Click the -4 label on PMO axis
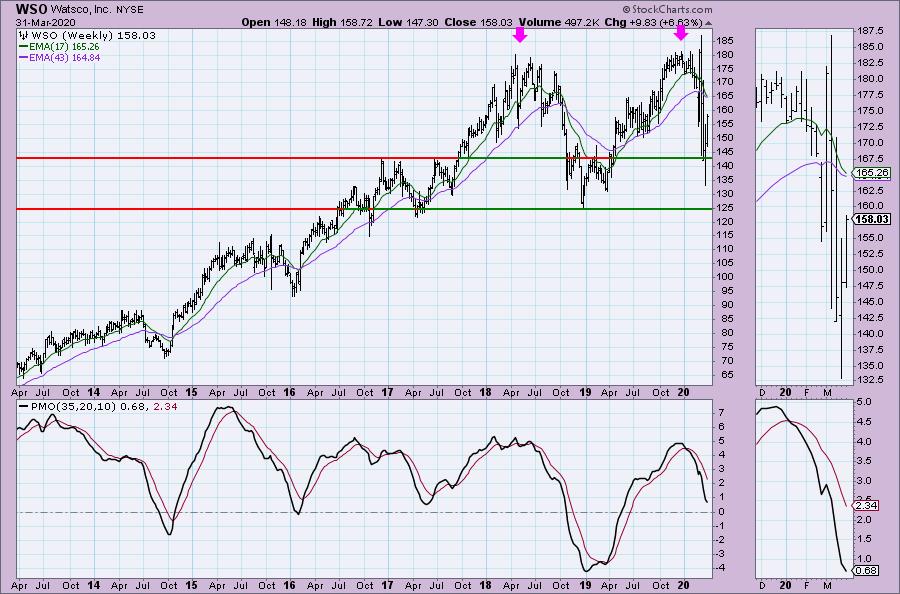 click(x=722, y=568)
